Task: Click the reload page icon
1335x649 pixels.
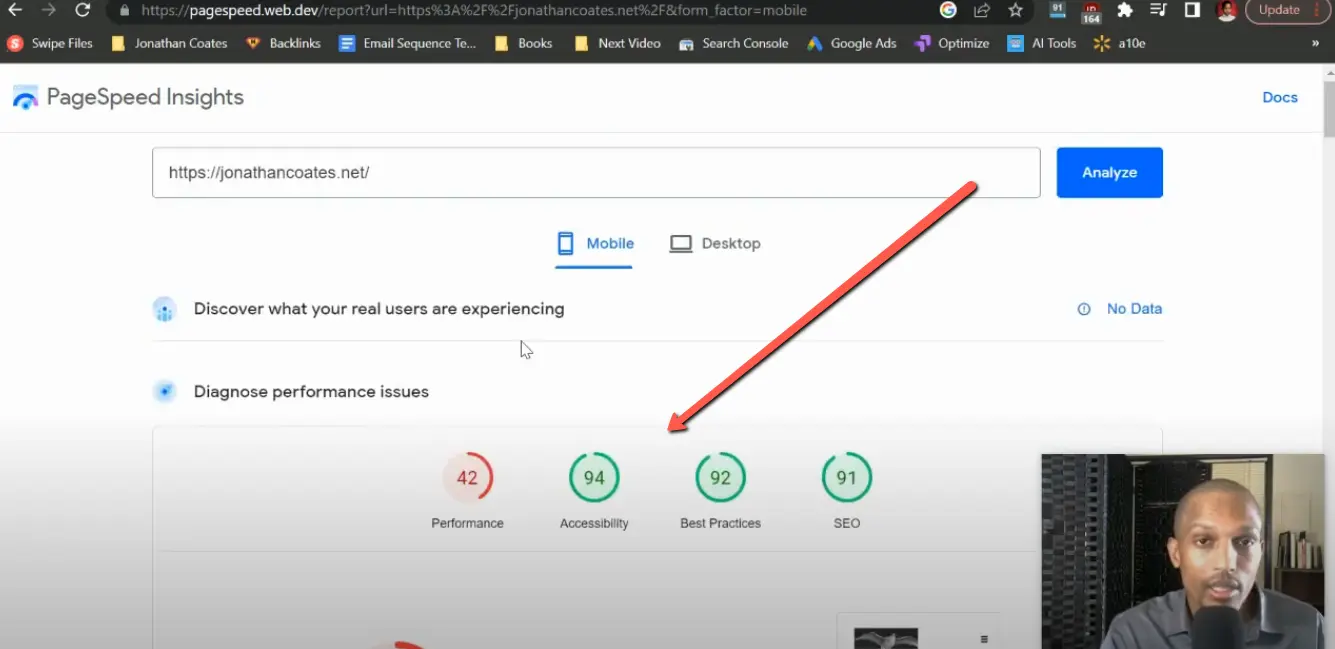Action: (x=83, y=11)
